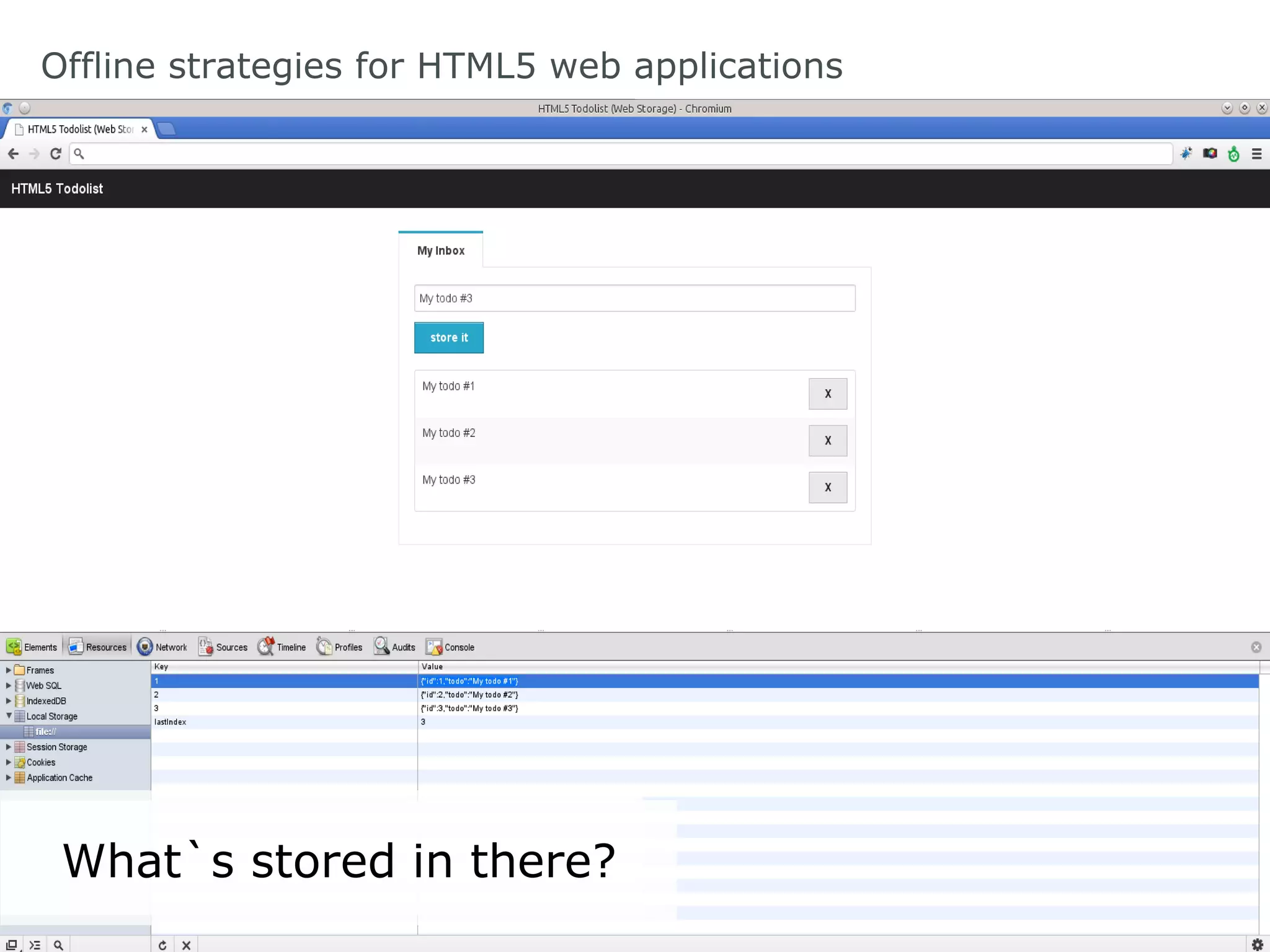Open the Console panel
The image size is (1270, 952).
click(451, 647)
